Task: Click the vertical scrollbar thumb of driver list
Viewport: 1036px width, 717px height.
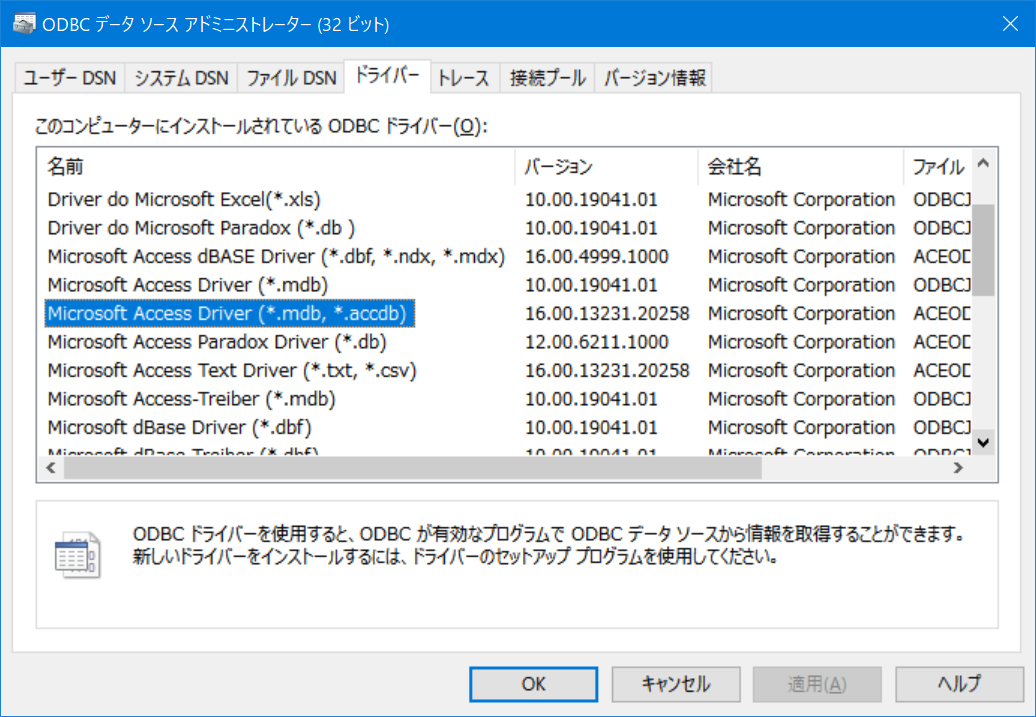Action: point(983,250)
